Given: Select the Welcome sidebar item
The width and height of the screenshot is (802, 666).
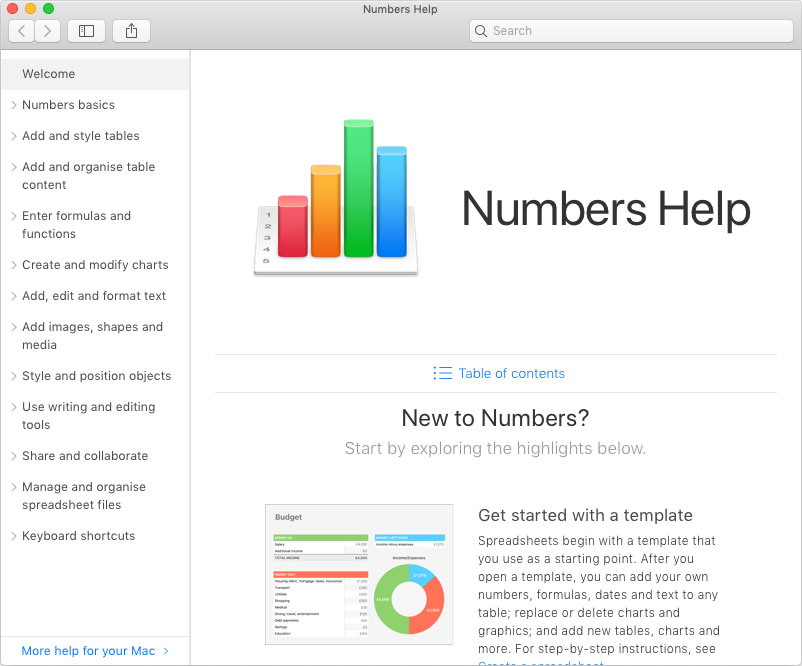Looking at the screenshot, I should click(x=95, y=74).
